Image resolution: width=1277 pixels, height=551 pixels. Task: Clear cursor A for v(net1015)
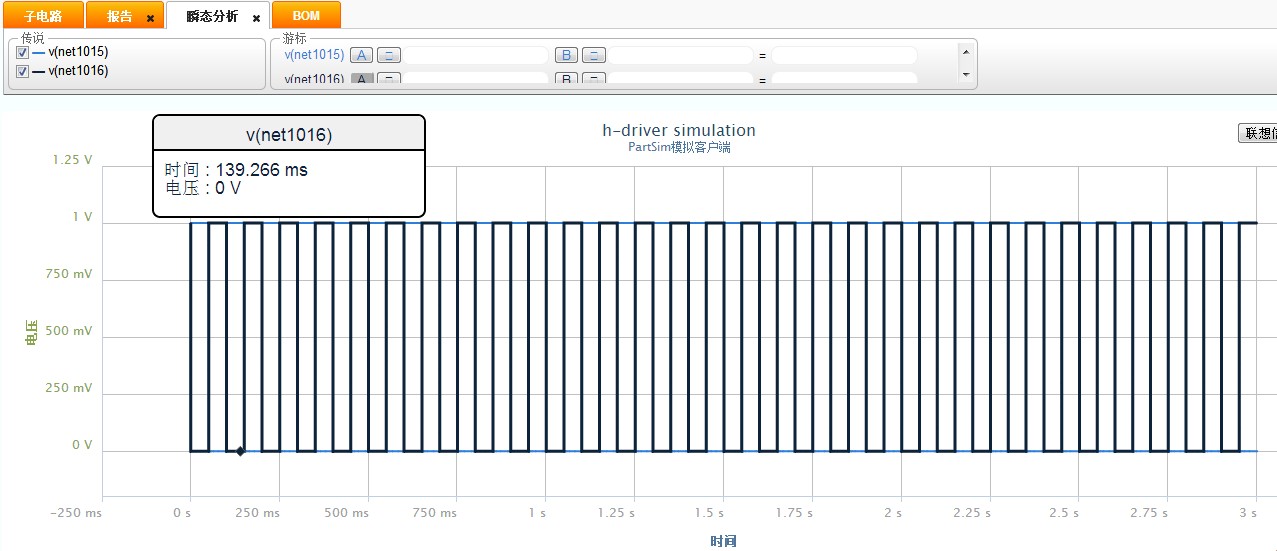pyautogui.click(x=390, y=55)
